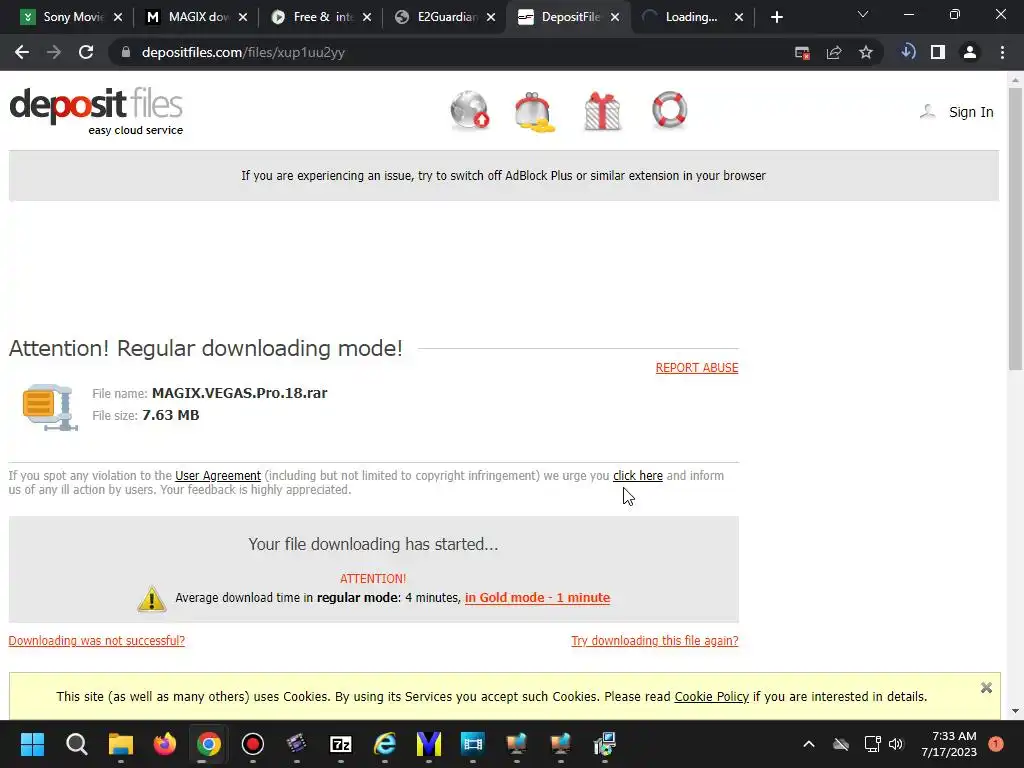Show hidden system tray icons
This screenshot has width=1024, height=768.
pos(808,744)
